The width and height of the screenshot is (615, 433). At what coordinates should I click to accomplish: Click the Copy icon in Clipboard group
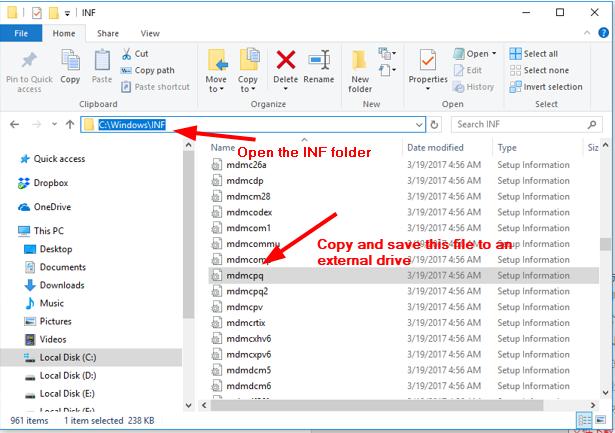coord(70,60)
